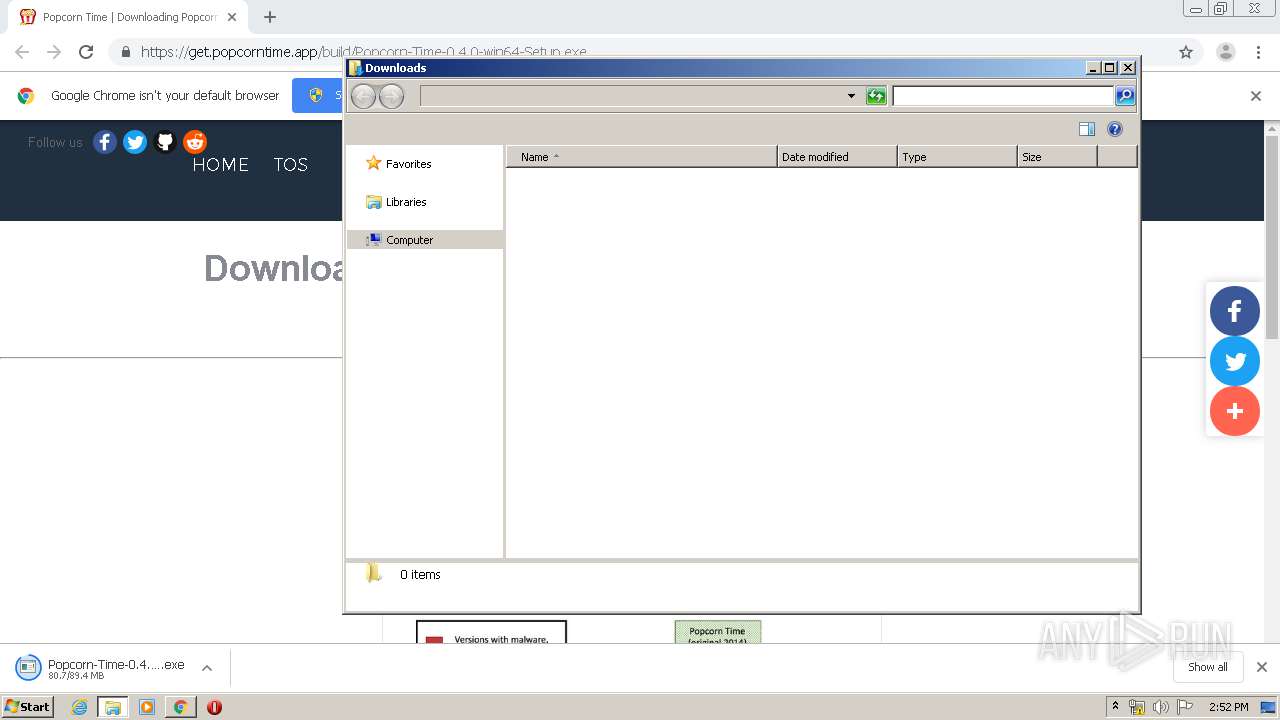Click the Chrome URL address bar

[x=640, y=52]
